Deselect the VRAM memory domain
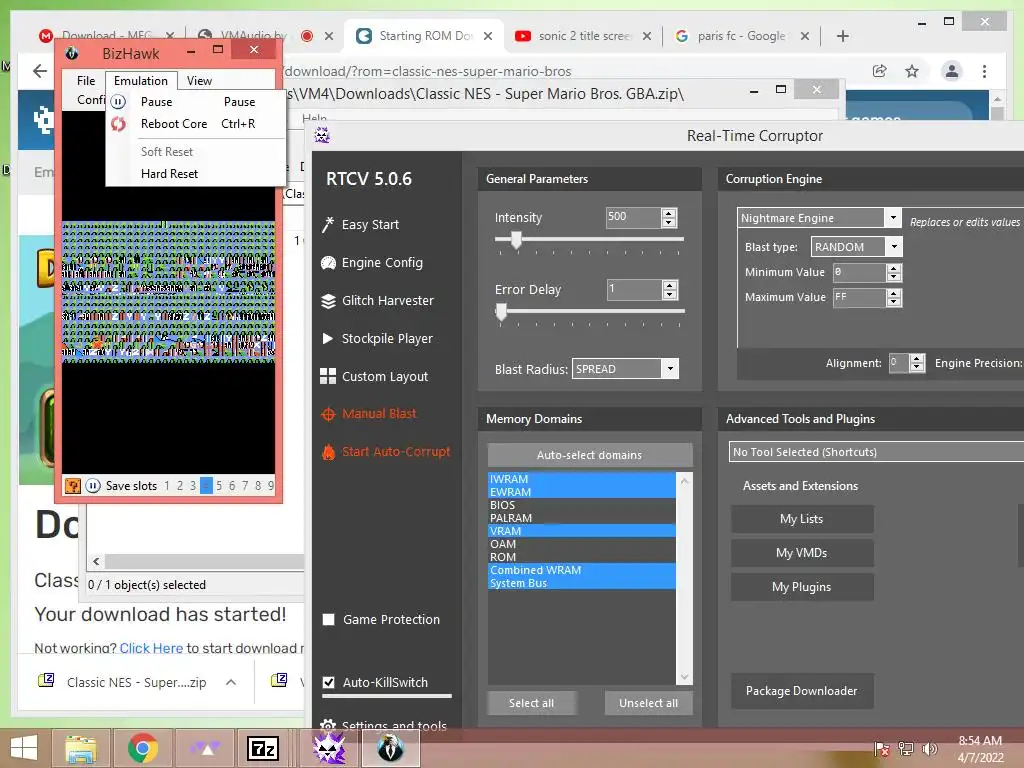This screenshot has height=768, width=1024. click(582, 531)
